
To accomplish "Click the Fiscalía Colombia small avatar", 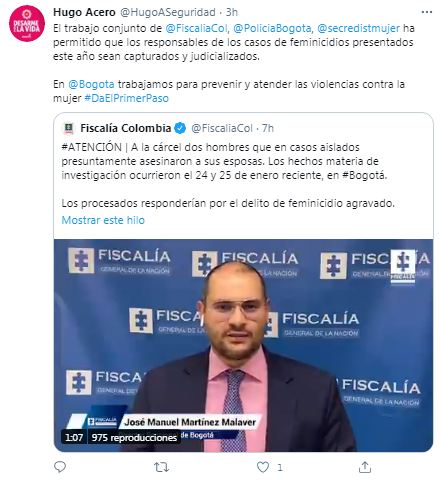I will (x=69, y=128).
